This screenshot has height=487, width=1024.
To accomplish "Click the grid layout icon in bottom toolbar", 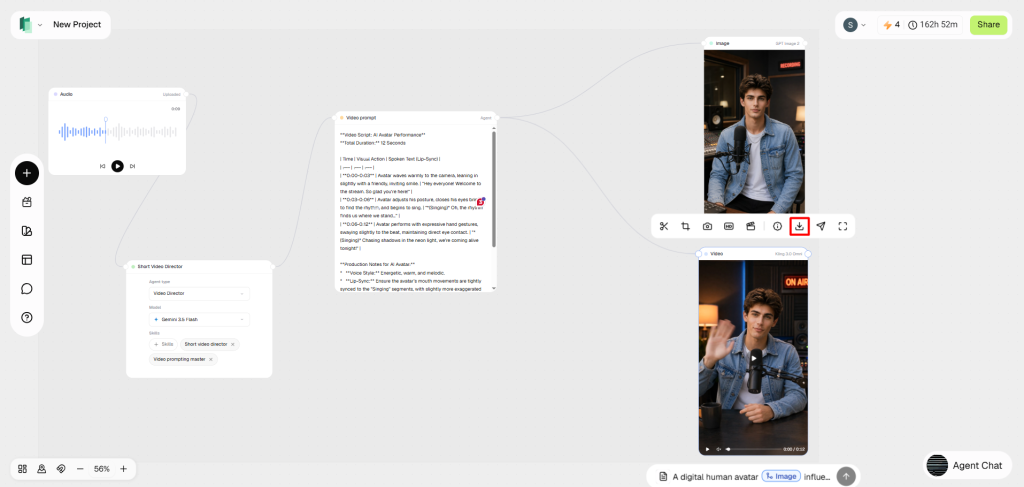I will pos(22,469).
